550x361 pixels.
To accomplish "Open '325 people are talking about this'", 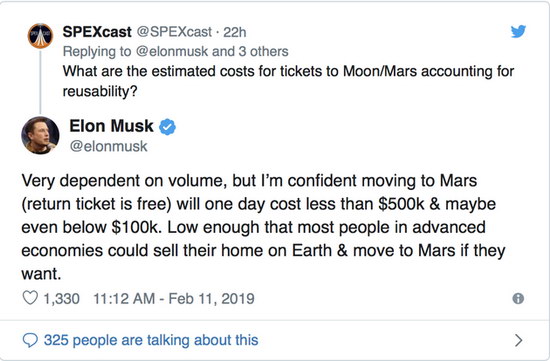I will coord(151,340).
